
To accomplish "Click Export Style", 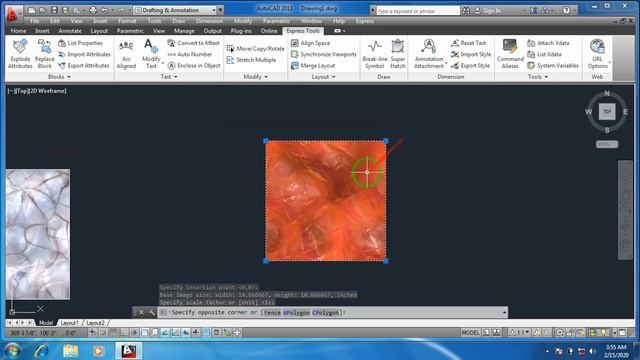I will (471, 65).
